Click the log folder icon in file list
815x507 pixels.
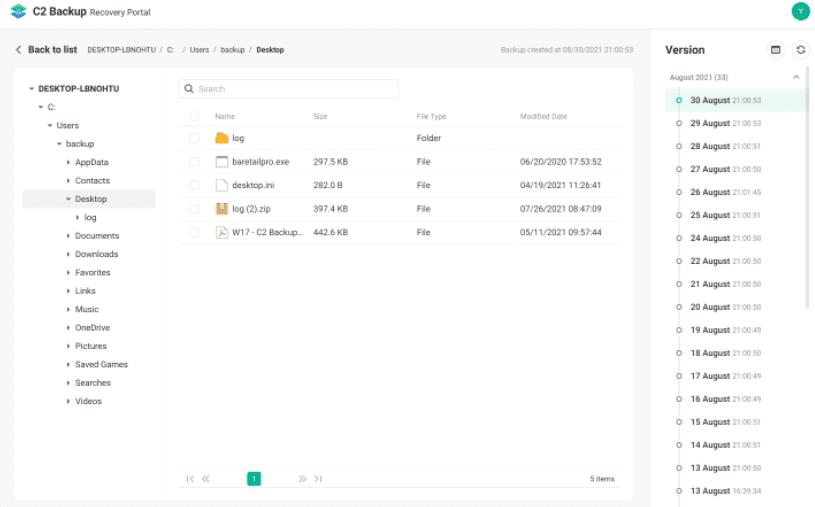pyautogui.click(x=222, y=138)
